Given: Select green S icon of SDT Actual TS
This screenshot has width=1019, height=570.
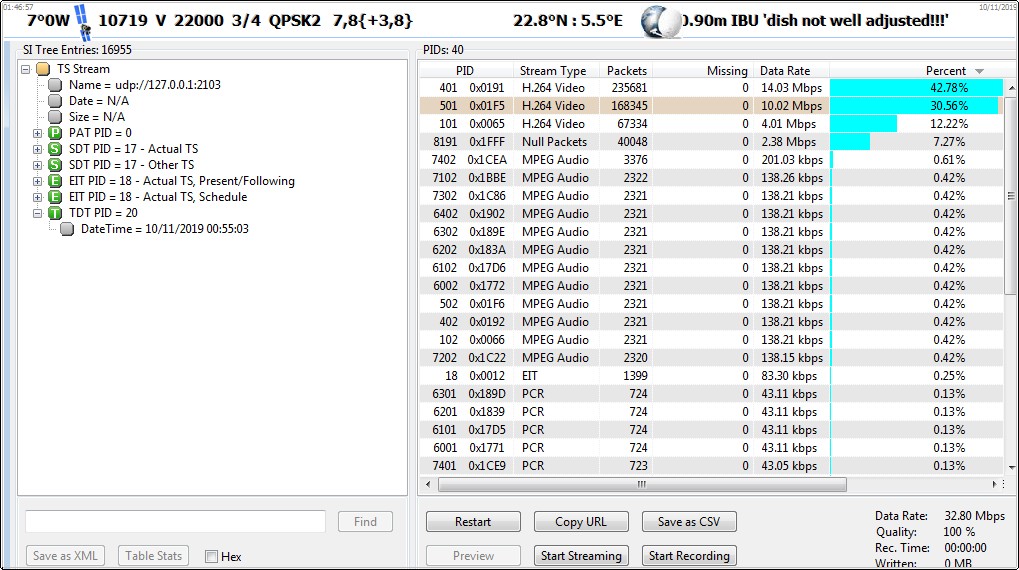Looking at the screenshot, I should click(x=54, y=149).
